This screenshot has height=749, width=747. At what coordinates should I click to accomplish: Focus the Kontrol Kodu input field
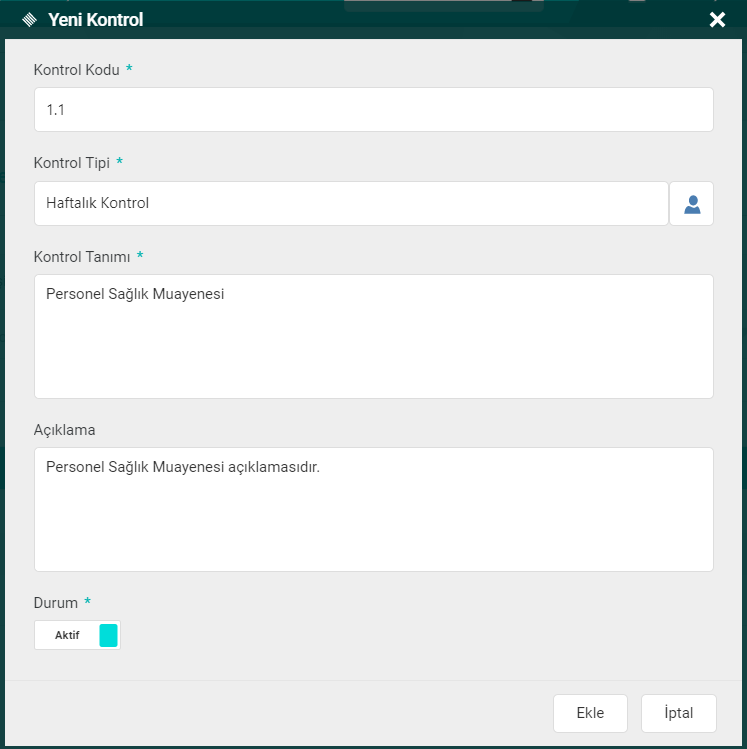pos(373,110)
